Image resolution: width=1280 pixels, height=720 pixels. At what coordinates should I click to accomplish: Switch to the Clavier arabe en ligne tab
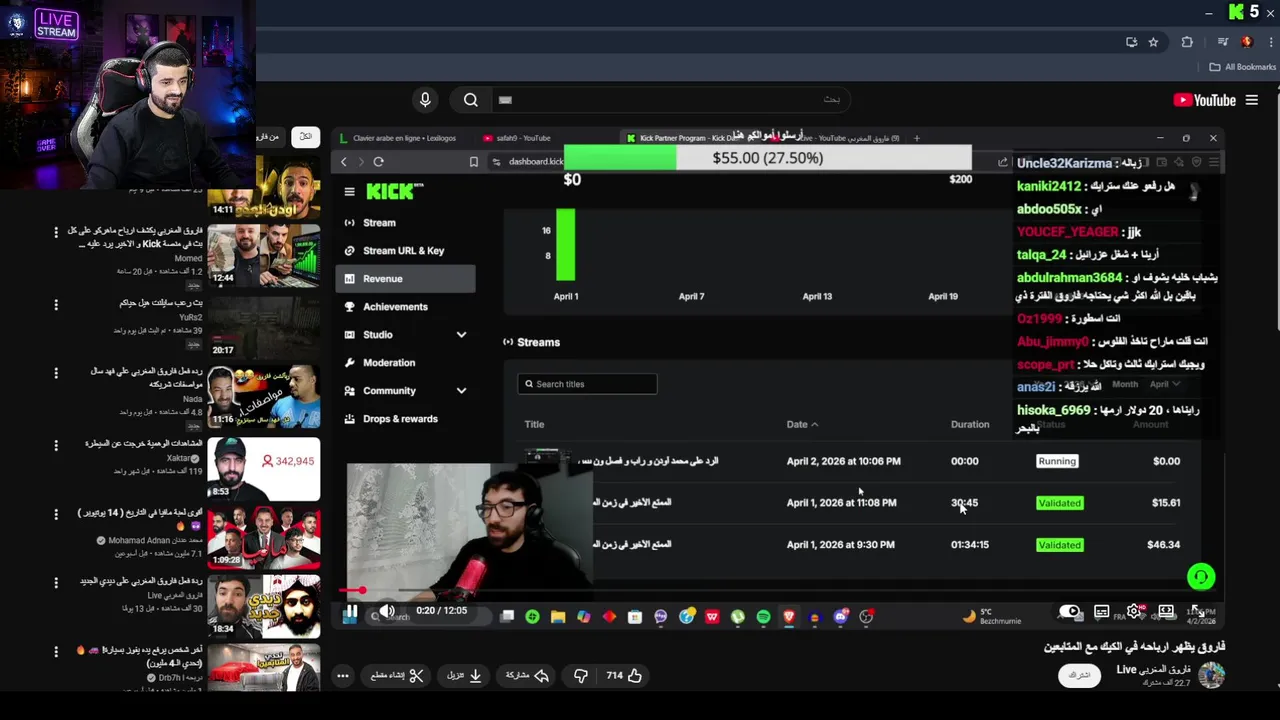[398, 138]
